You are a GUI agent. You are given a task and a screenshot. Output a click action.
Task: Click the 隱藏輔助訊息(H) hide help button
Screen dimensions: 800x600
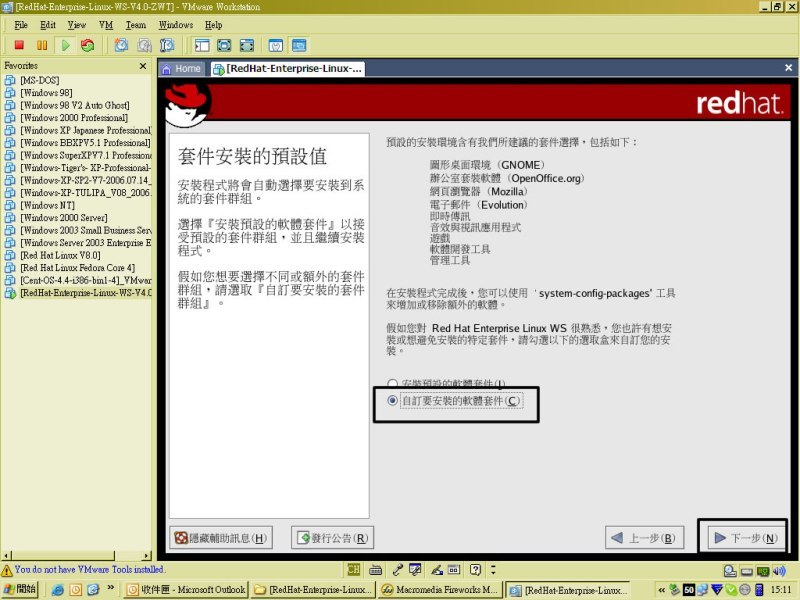coord(221,538)
